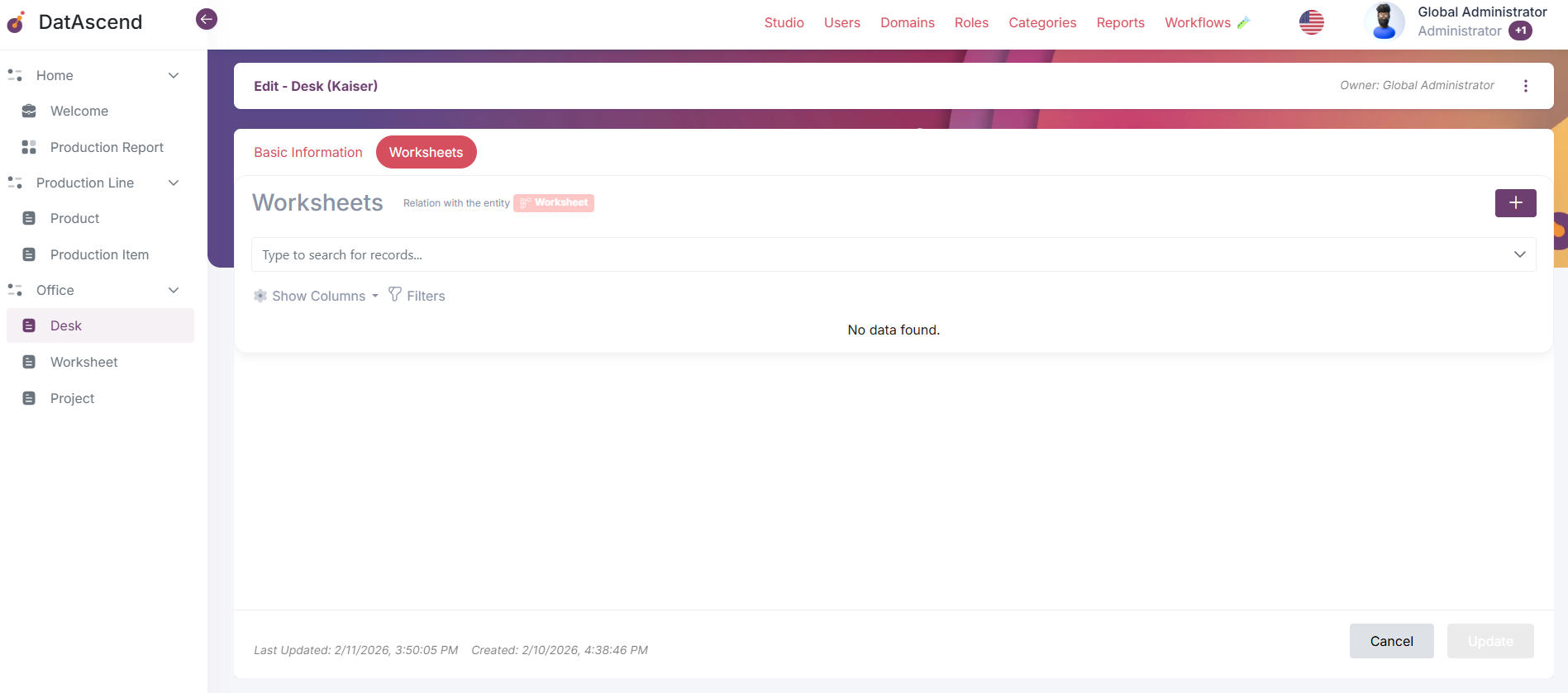Click the Desk document icon
This screenshot has width=1568, height=693.
29,325
